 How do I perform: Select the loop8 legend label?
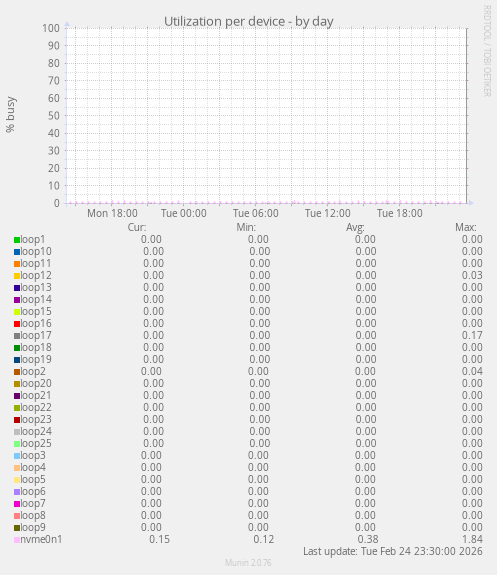(x=33, y=516)
